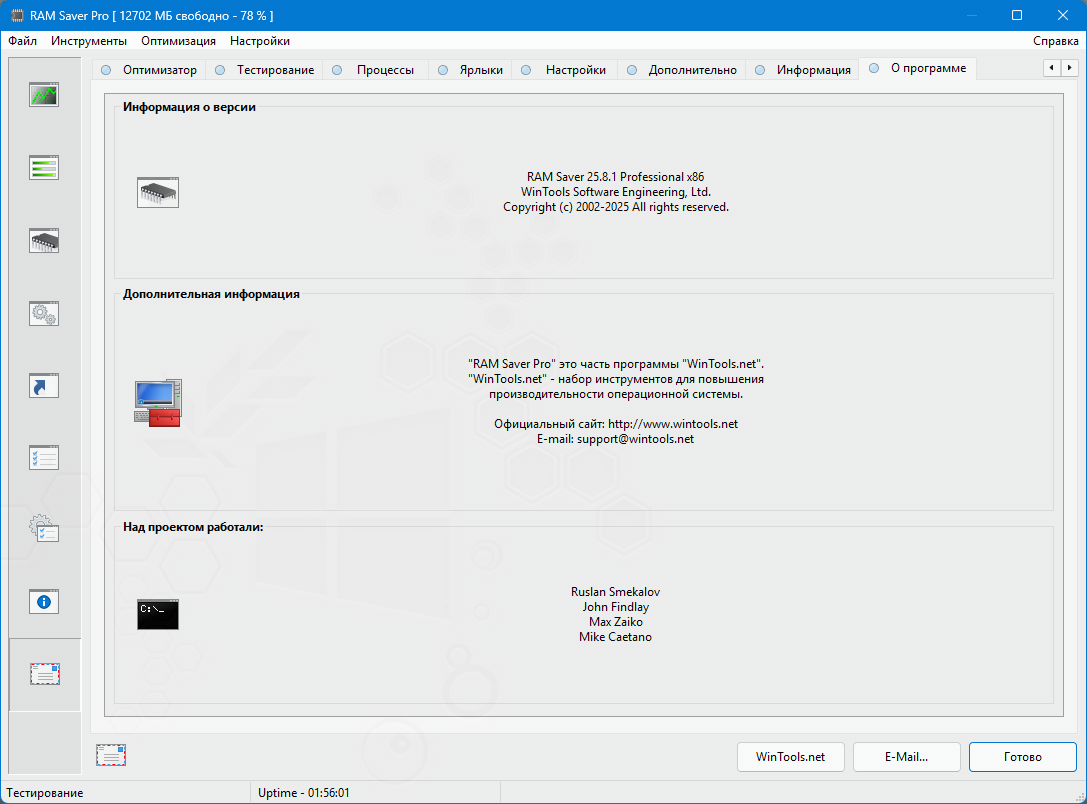Switch to the Оптимизатор tab

pos(150,69)
